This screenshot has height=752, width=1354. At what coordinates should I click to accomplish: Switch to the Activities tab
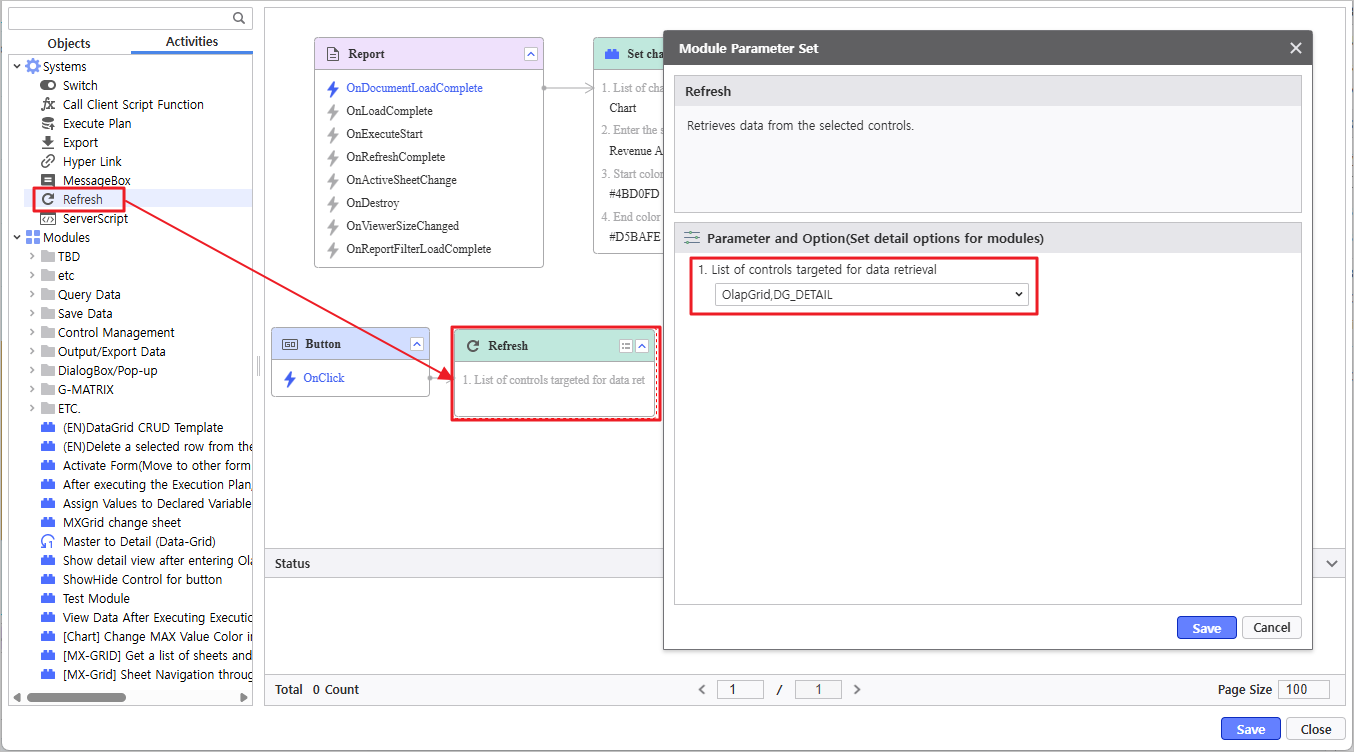[x=192, y=42]
